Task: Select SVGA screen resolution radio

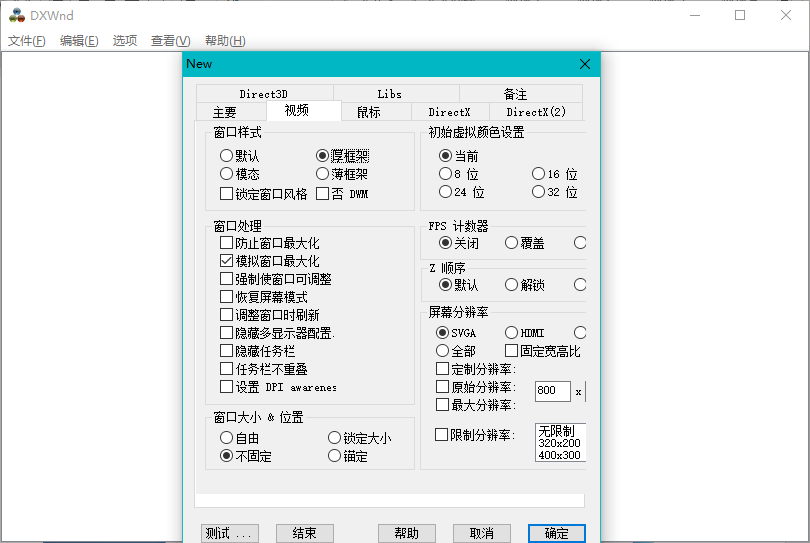Action: pos(442,333)
